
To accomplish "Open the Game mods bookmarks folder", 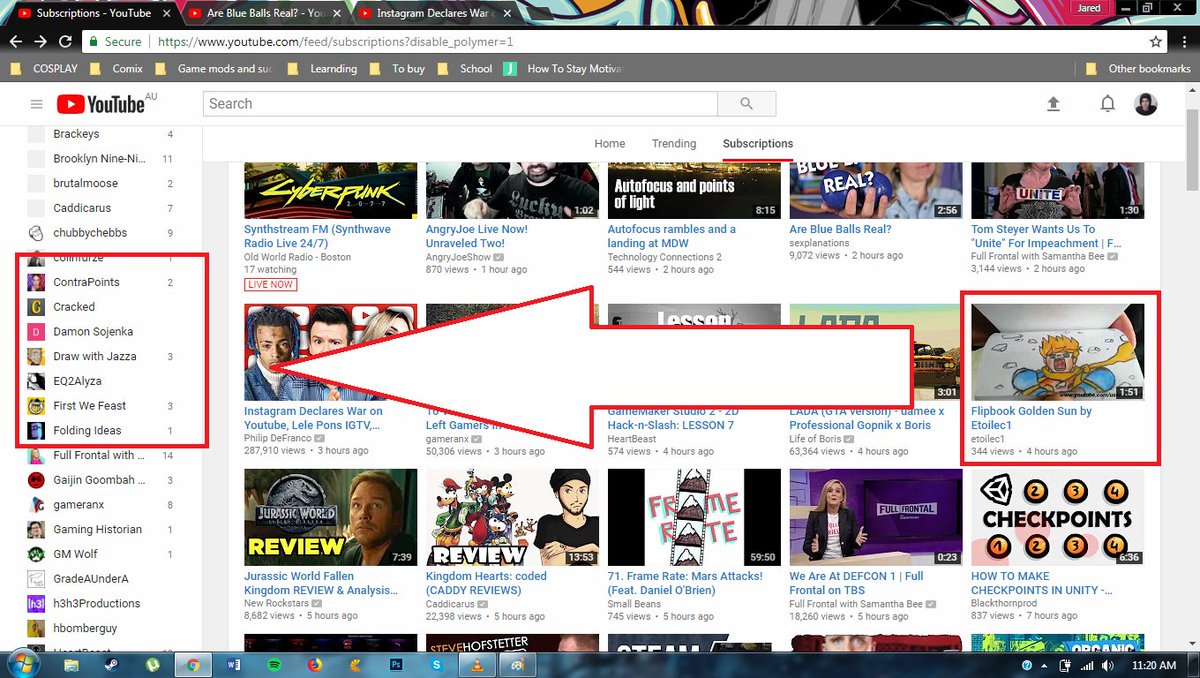I will pyautogui.click(x=214, y=69).
